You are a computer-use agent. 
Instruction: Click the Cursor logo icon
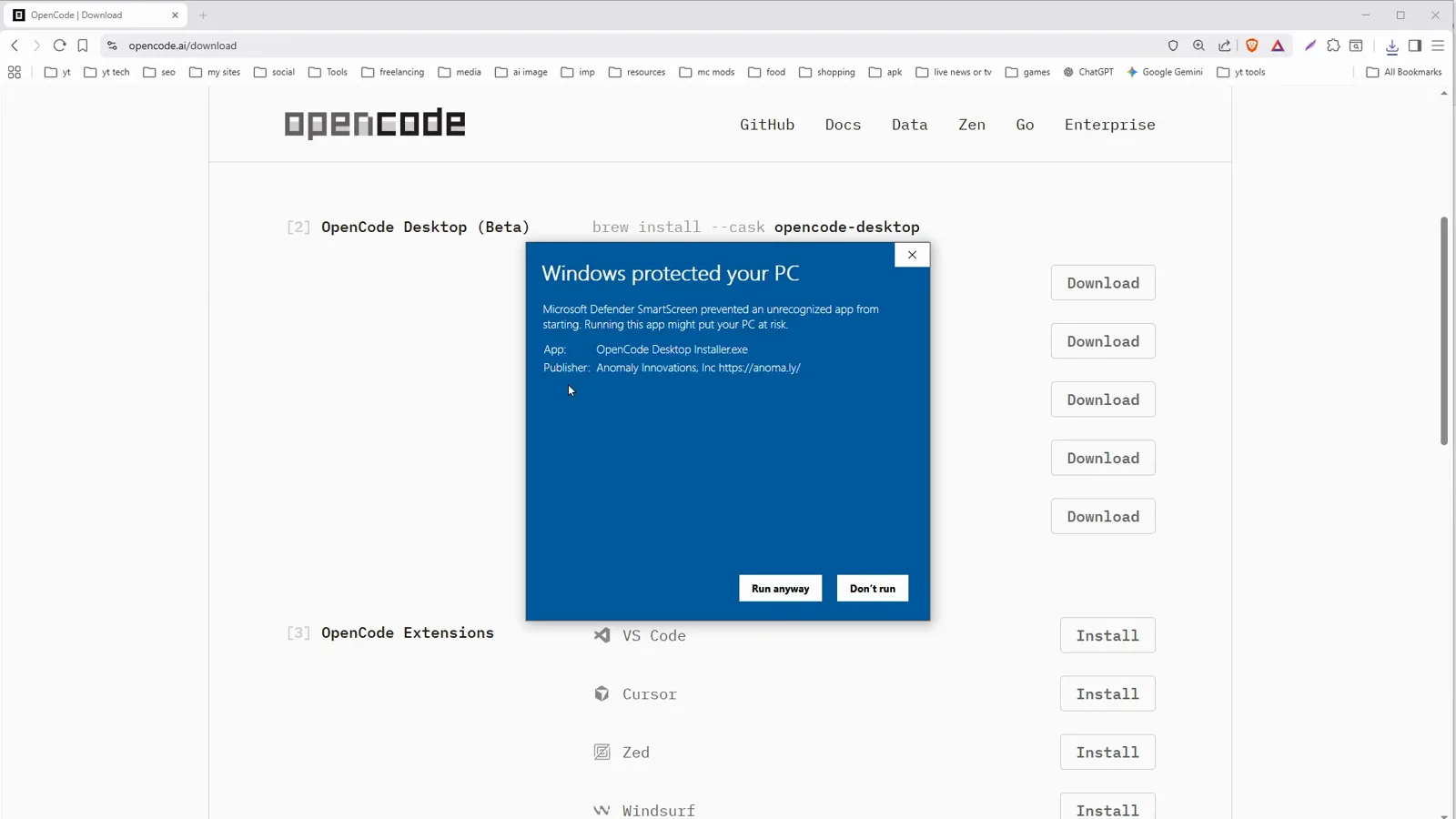[602, 693]
